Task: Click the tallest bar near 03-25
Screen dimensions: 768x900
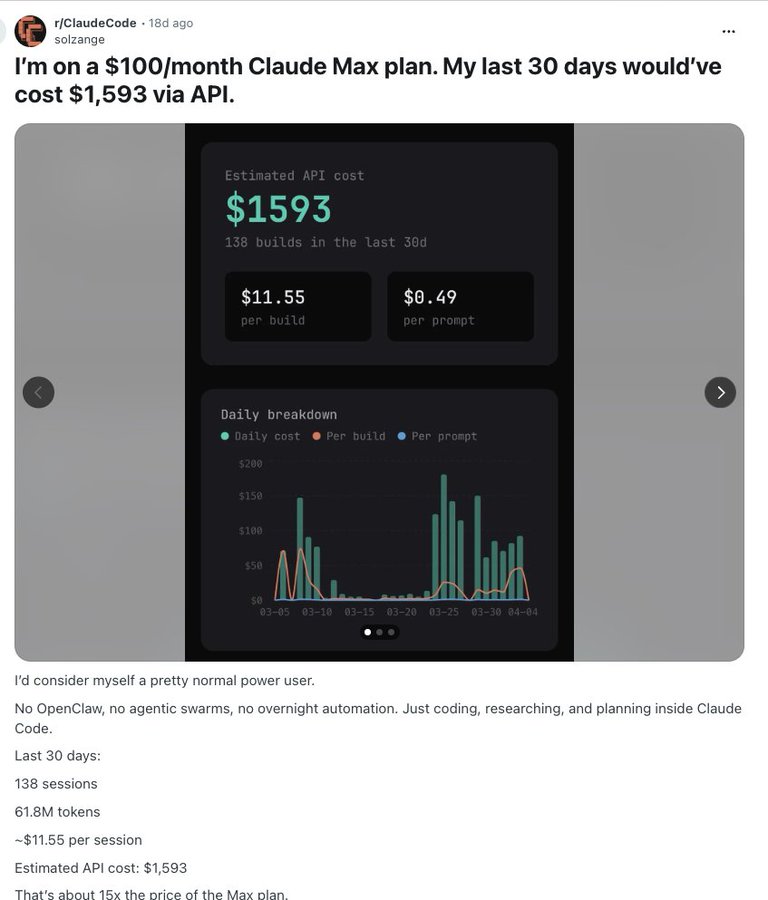Action: [x=444, y=537]
